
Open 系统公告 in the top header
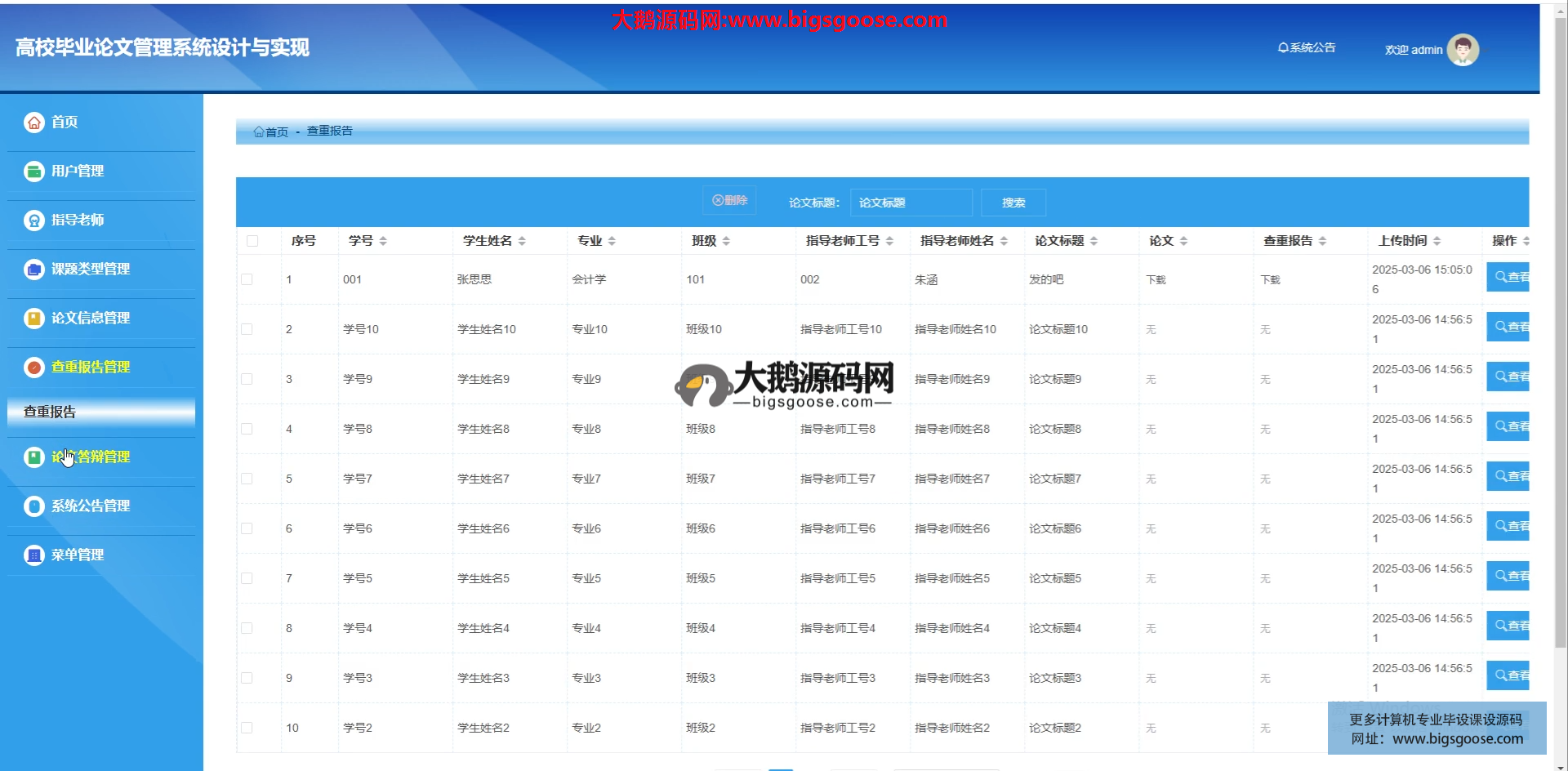pos(1307,48)
